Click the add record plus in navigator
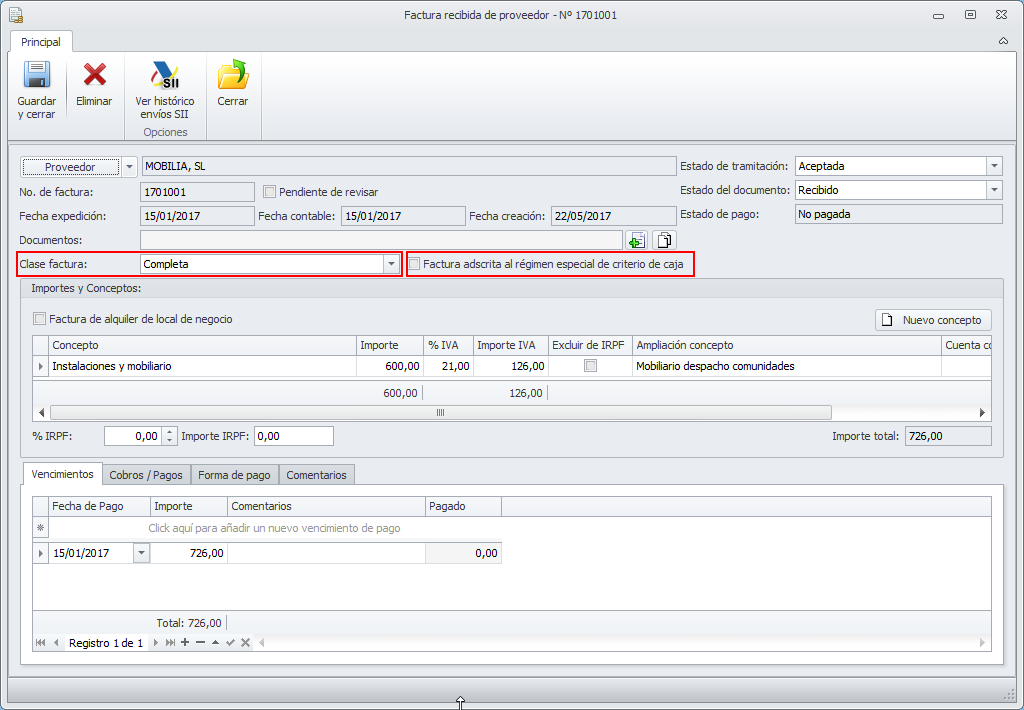 coord(185,642)
